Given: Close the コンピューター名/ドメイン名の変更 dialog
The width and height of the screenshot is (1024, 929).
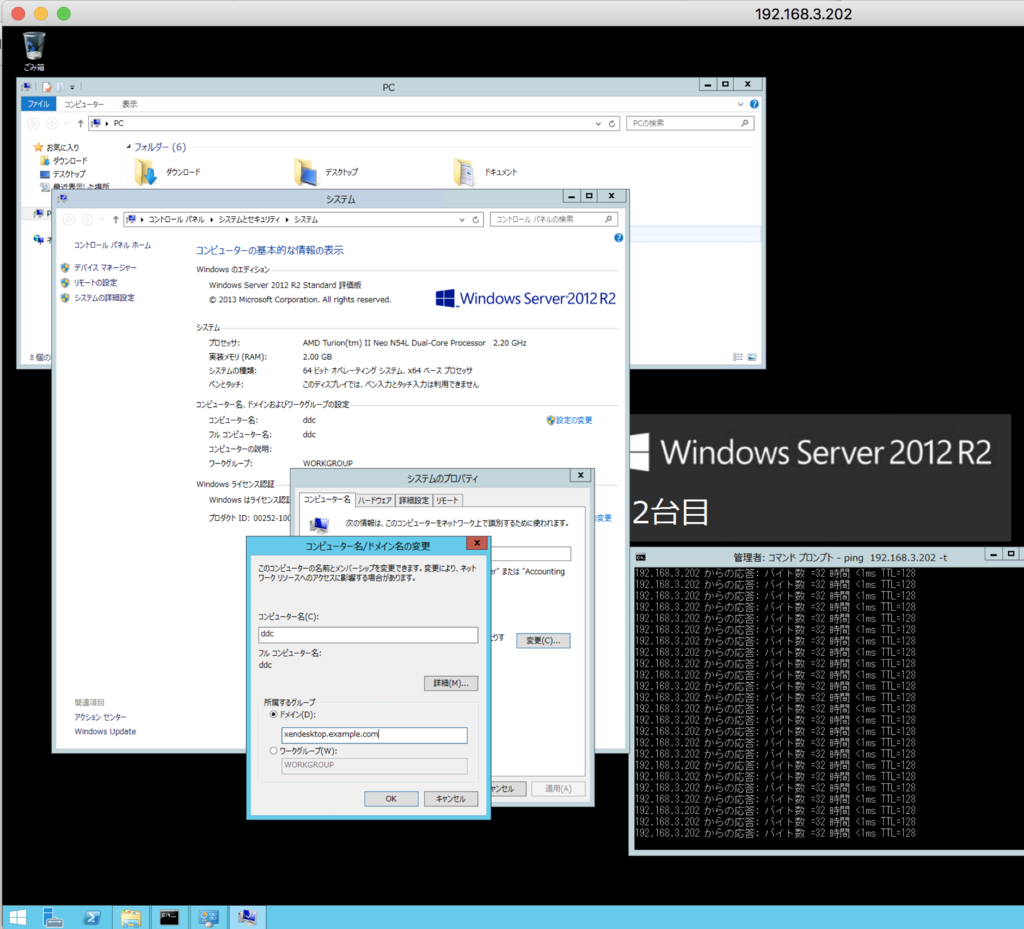Looking at the screenshot, I should pyautogui.click(x=477, y=543).
